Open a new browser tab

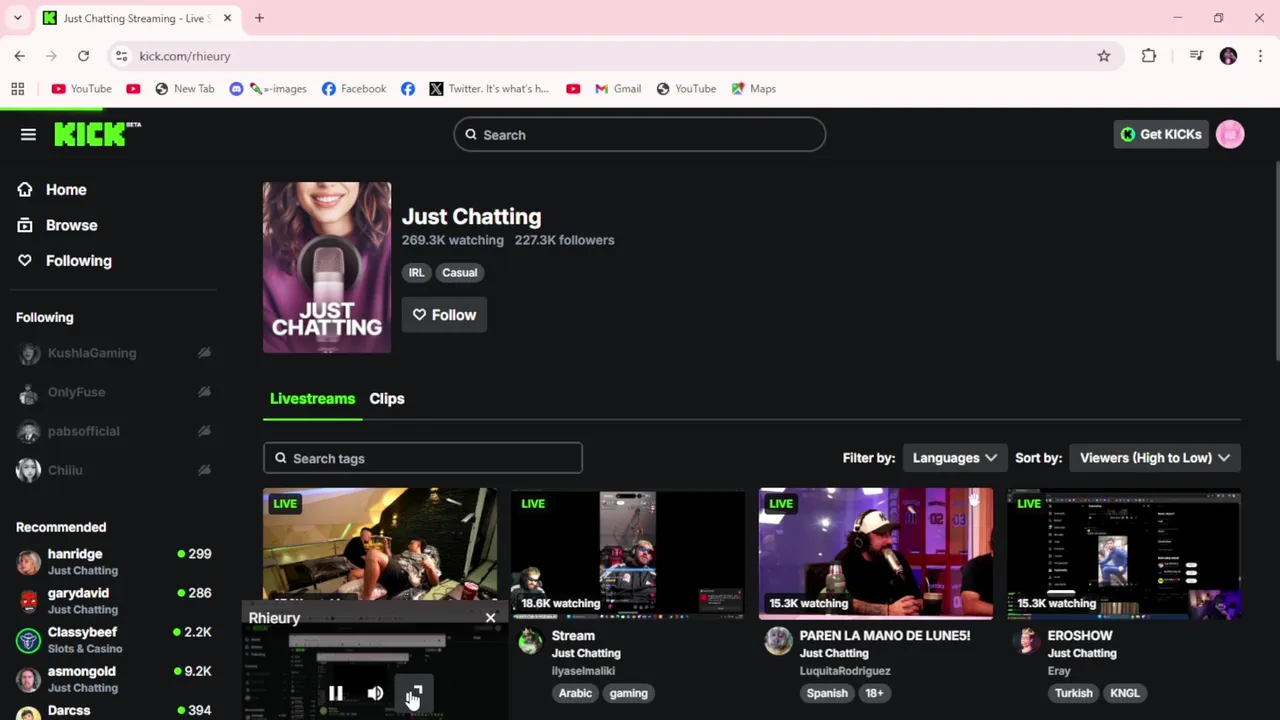(259, 18)
